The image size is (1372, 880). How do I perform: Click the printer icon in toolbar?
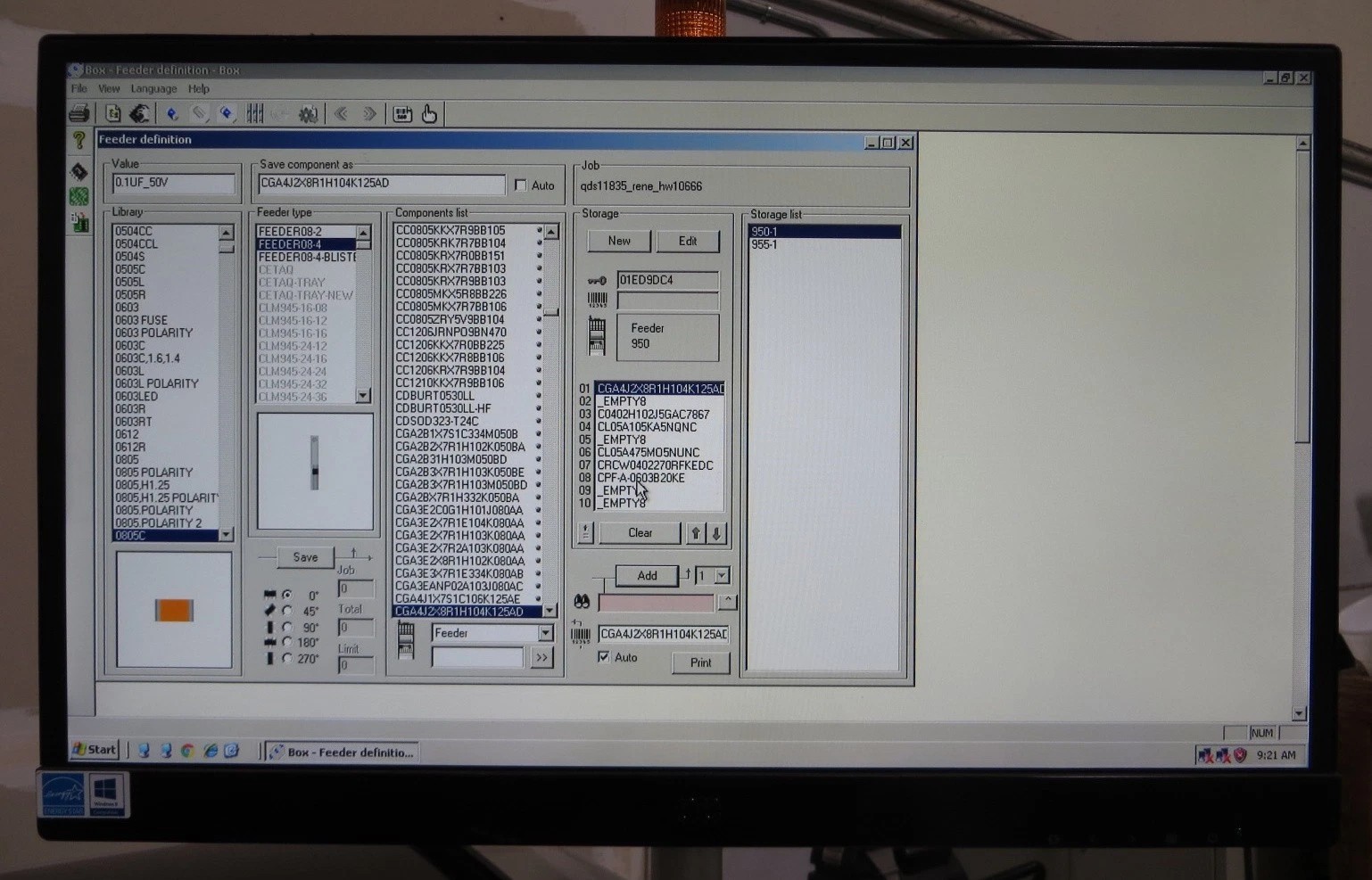coord(79,113)
